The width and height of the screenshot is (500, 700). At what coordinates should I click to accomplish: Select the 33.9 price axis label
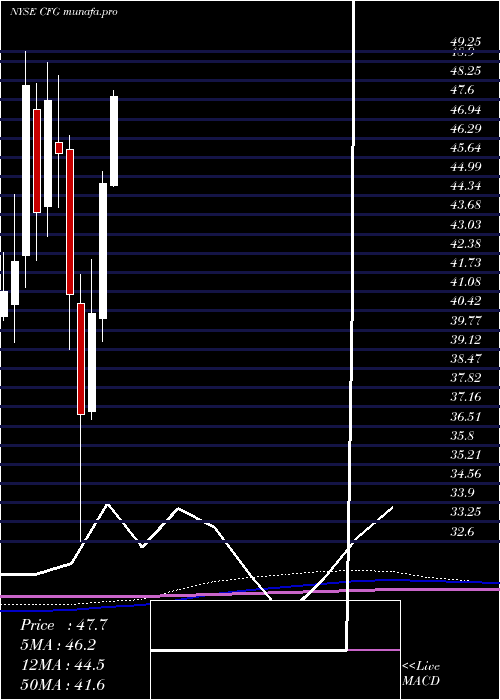462,493
